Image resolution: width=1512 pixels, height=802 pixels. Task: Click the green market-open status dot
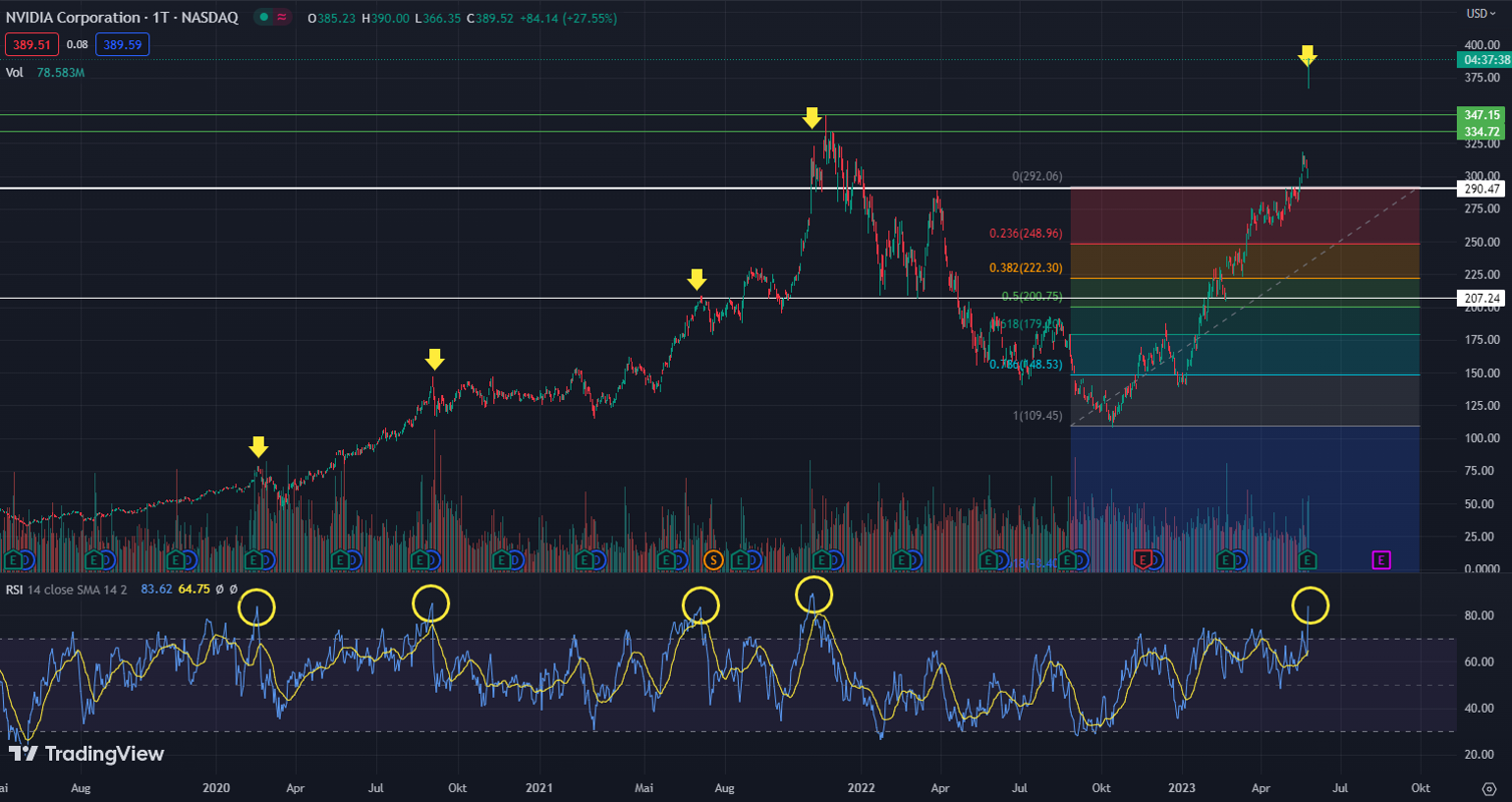tap(264, 18)
